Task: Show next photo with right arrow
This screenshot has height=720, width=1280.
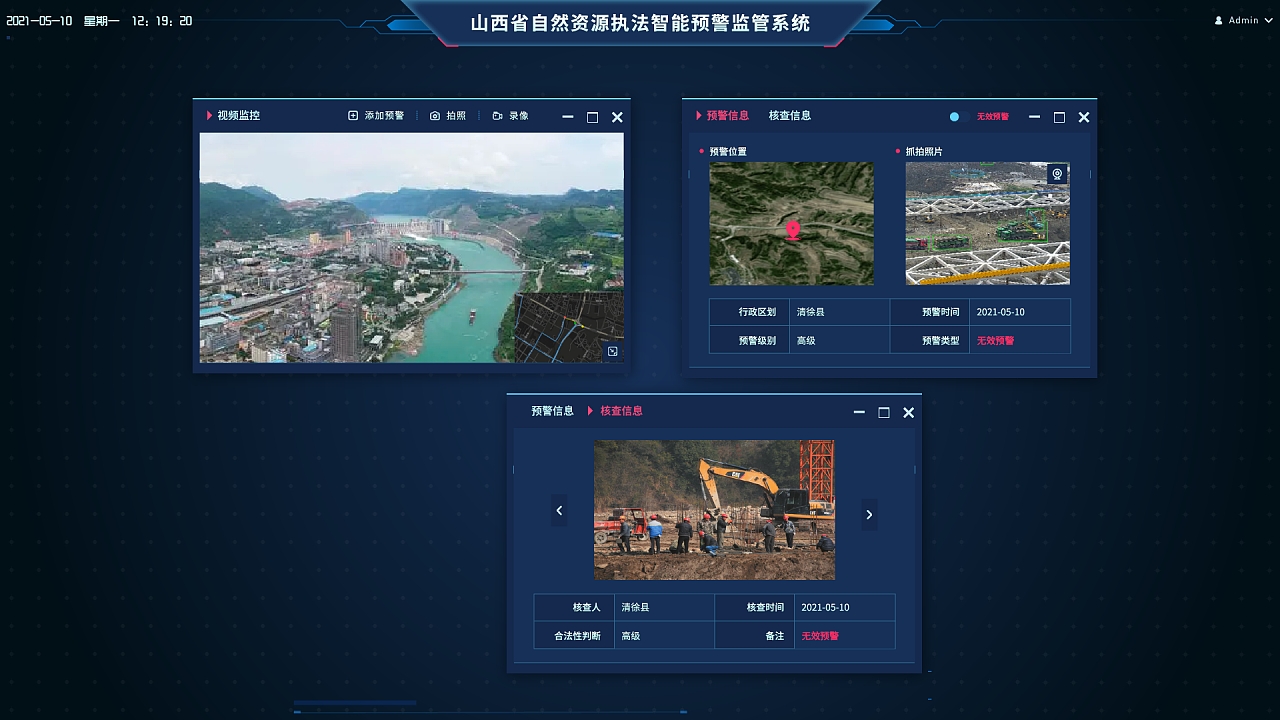Action: tap(869, 514)
